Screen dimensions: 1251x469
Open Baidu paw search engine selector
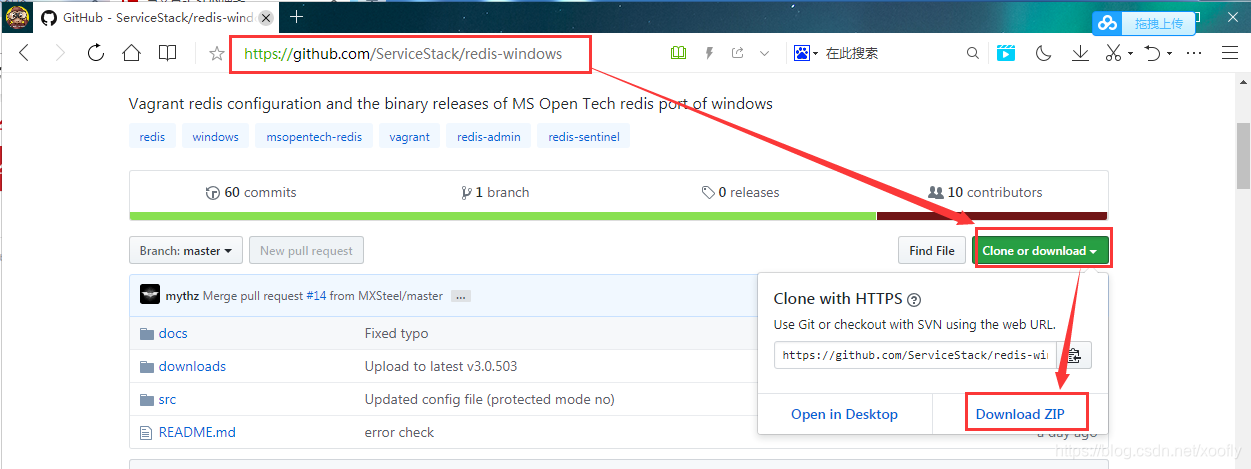click(806, 54)
